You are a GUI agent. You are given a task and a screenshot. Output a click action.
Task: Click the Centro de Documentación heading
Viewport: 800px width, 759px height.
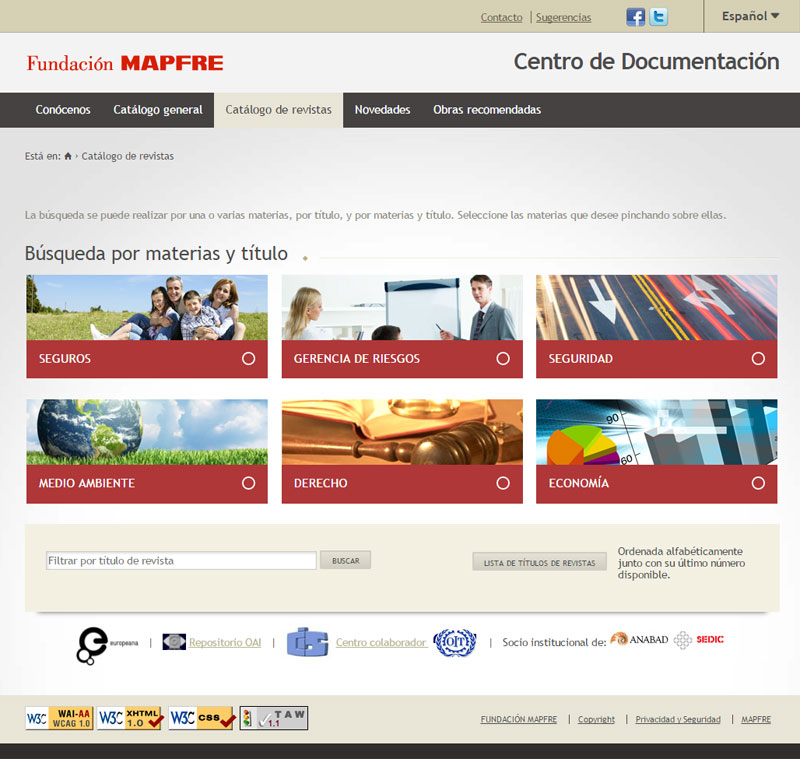pyautogui.click(x=646, y=62)
